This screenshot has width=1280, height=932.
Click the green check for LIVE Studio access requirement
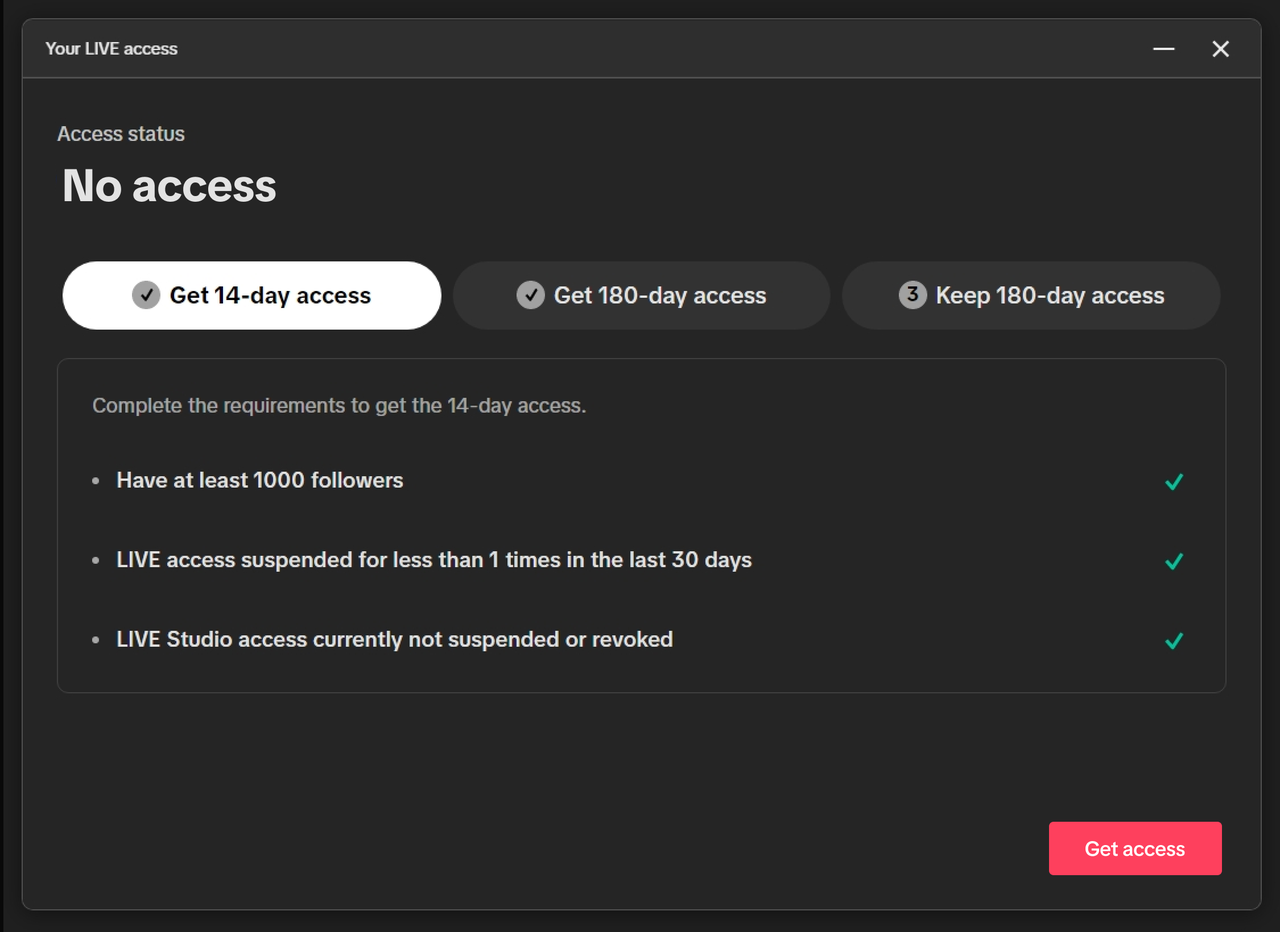[x=1174, y=641]
